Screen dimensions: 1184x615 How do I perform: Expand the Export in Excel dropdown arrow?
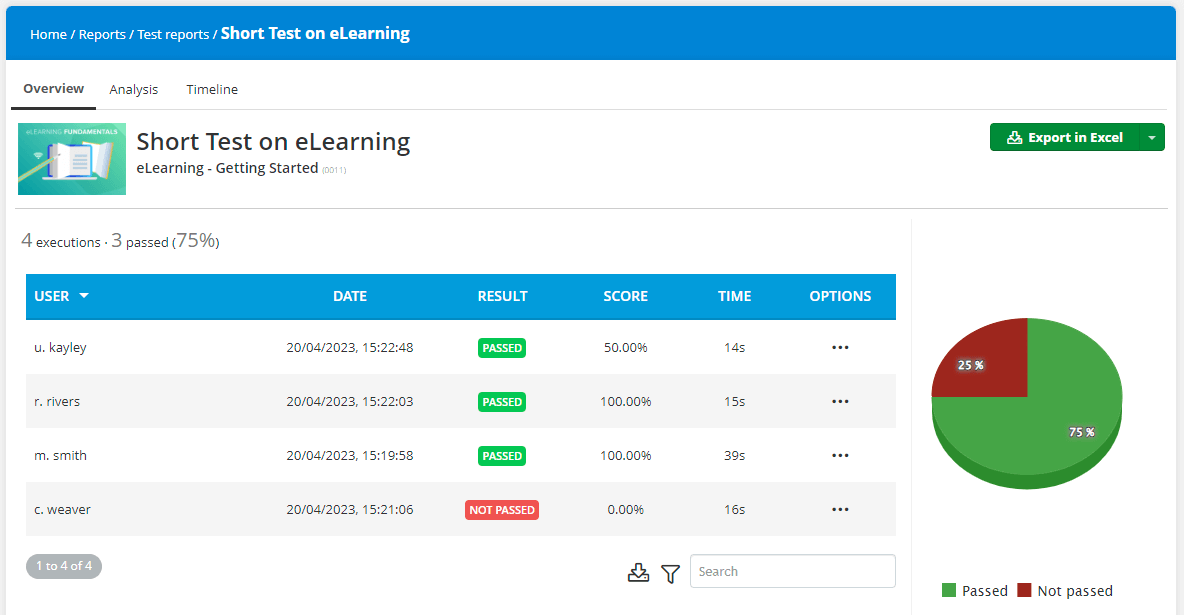[1152, 138]
